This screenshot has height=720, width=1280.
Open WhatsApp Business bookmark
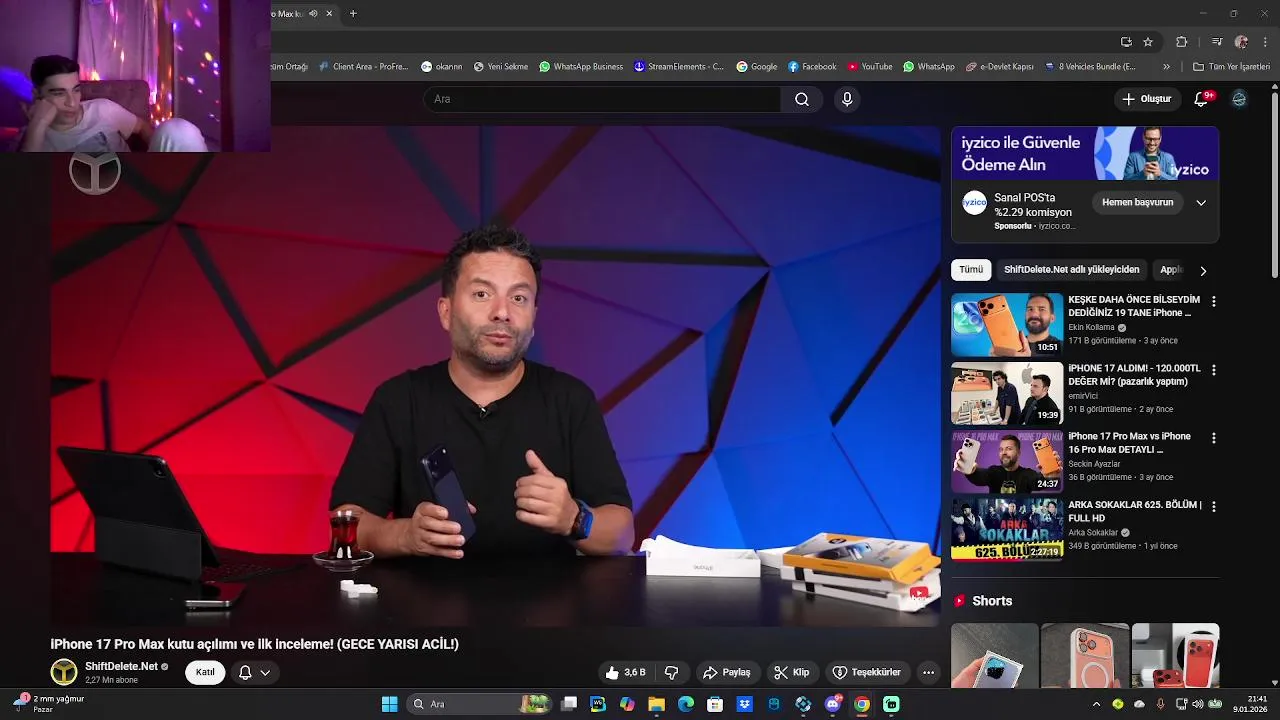pos(580,67)
